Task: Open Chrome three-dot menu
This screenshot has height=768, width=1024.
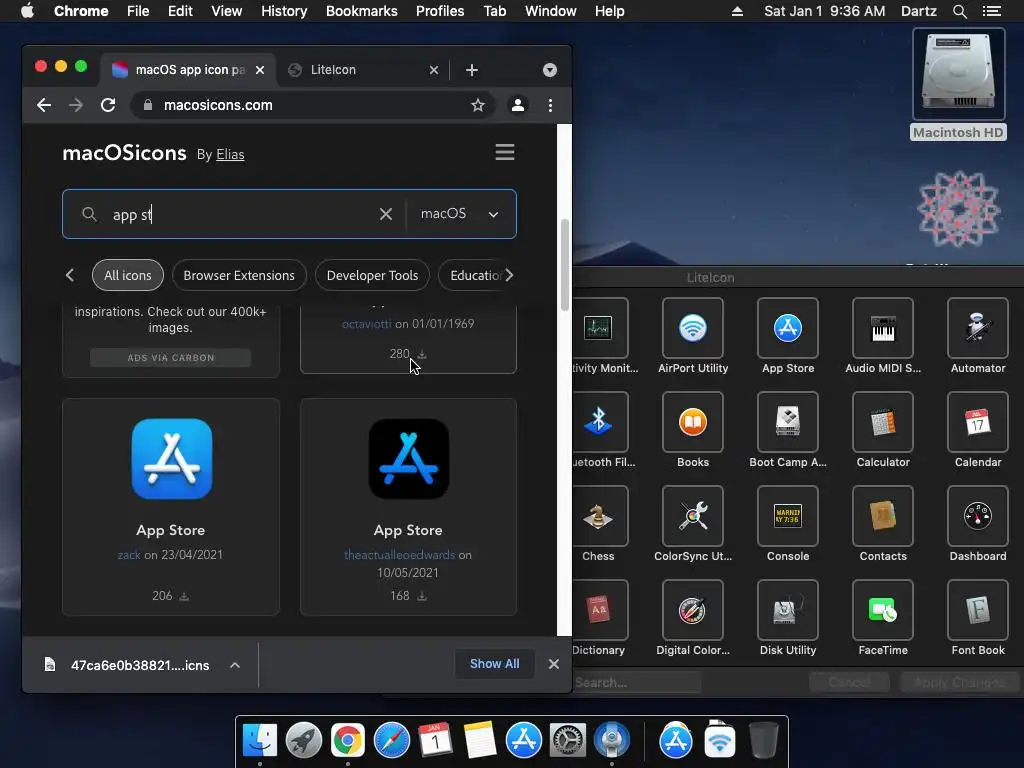Action: [x=551, y=105]
